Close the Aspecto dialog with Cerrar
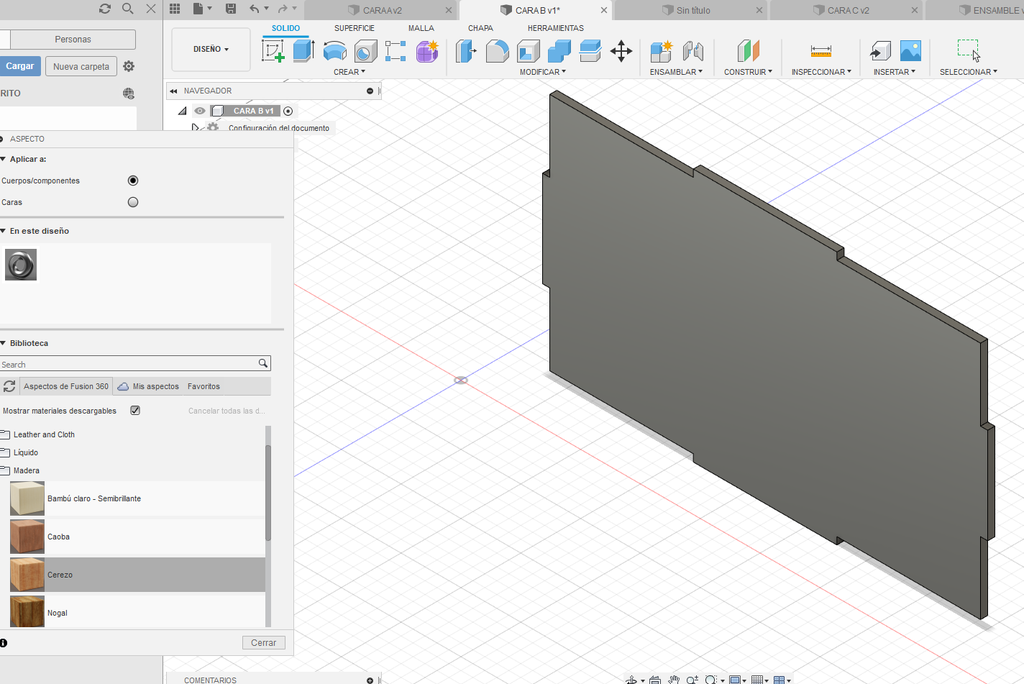This screenshot has height=684, width=1024. (x=264, y=643)
